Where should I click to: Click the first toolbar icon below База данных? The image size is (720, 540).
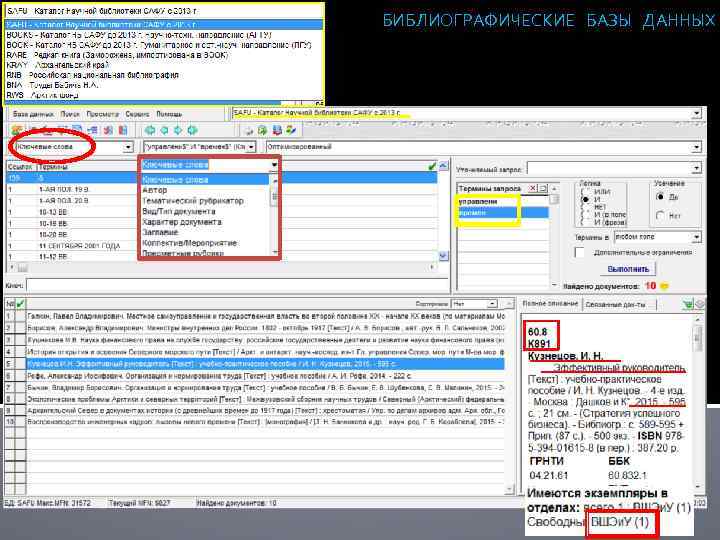pos(17,130)
